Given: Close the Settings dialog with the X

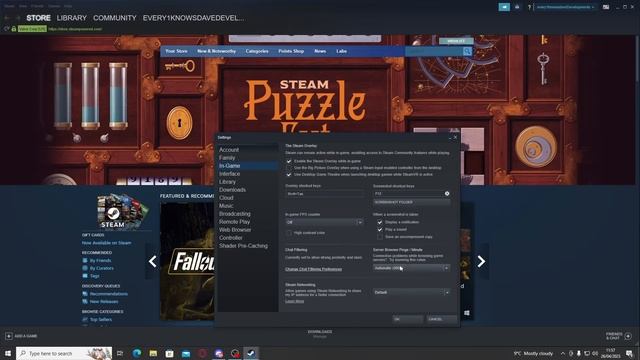Looking at the screenshot, I should (x=456, y=138).
